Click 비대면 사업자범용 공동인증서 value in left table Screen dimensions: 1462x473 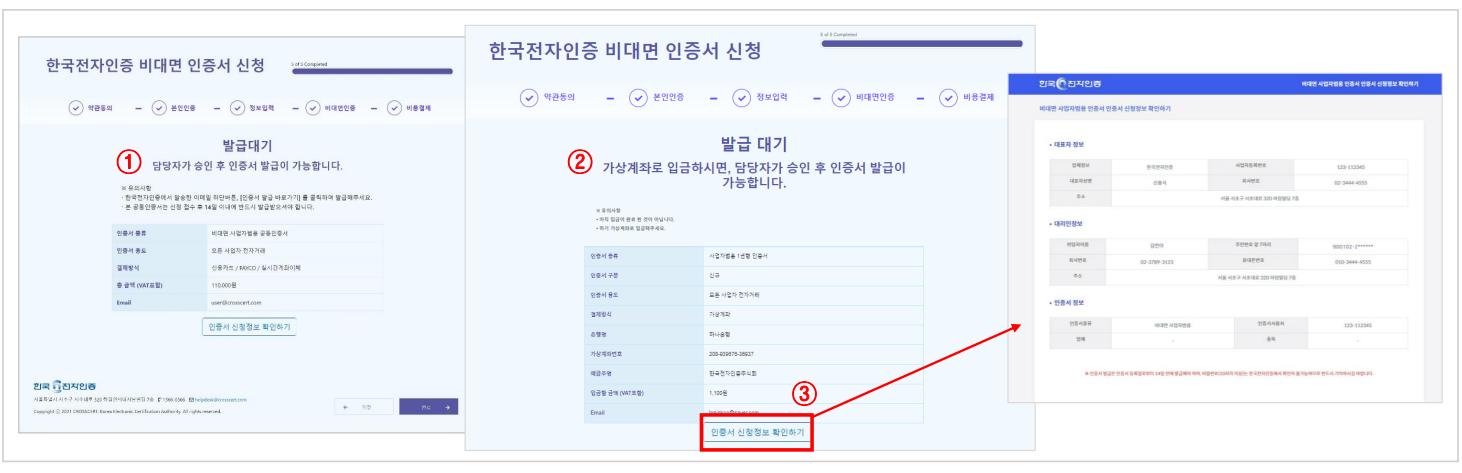click(x=249, y=231)
